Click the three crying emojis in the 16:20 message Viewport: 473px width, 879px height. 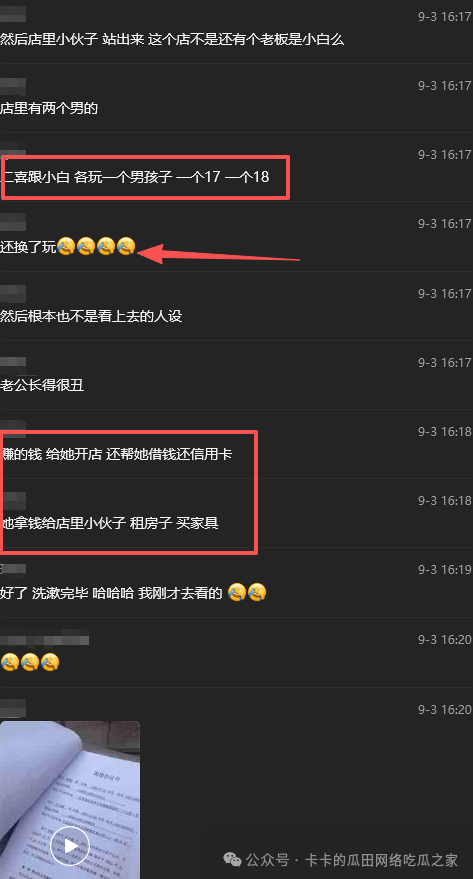pyautogui.click(x=30, y=663)
